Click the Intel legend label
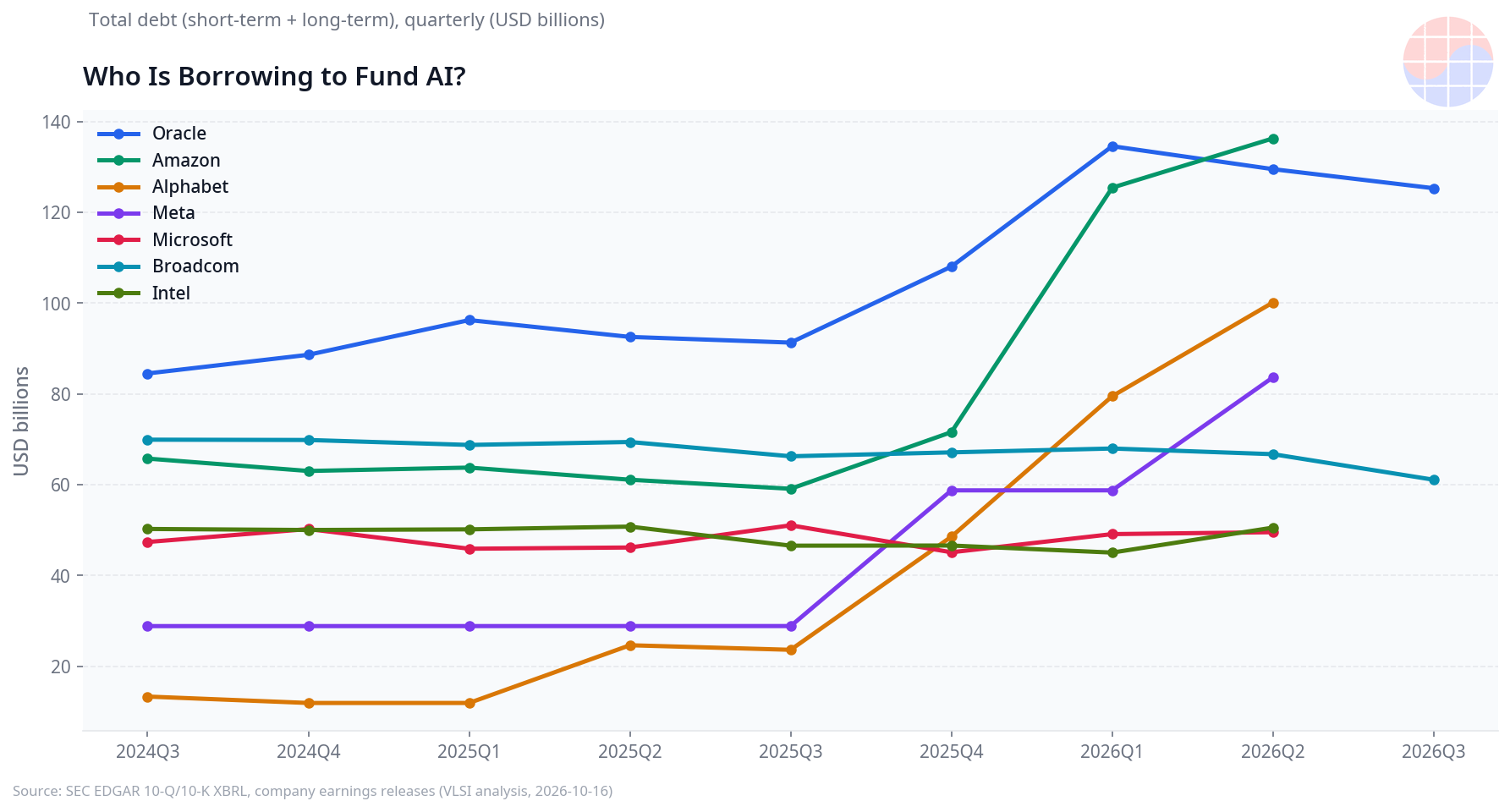This screenshot has height=812, width=1510. [171, 294]
